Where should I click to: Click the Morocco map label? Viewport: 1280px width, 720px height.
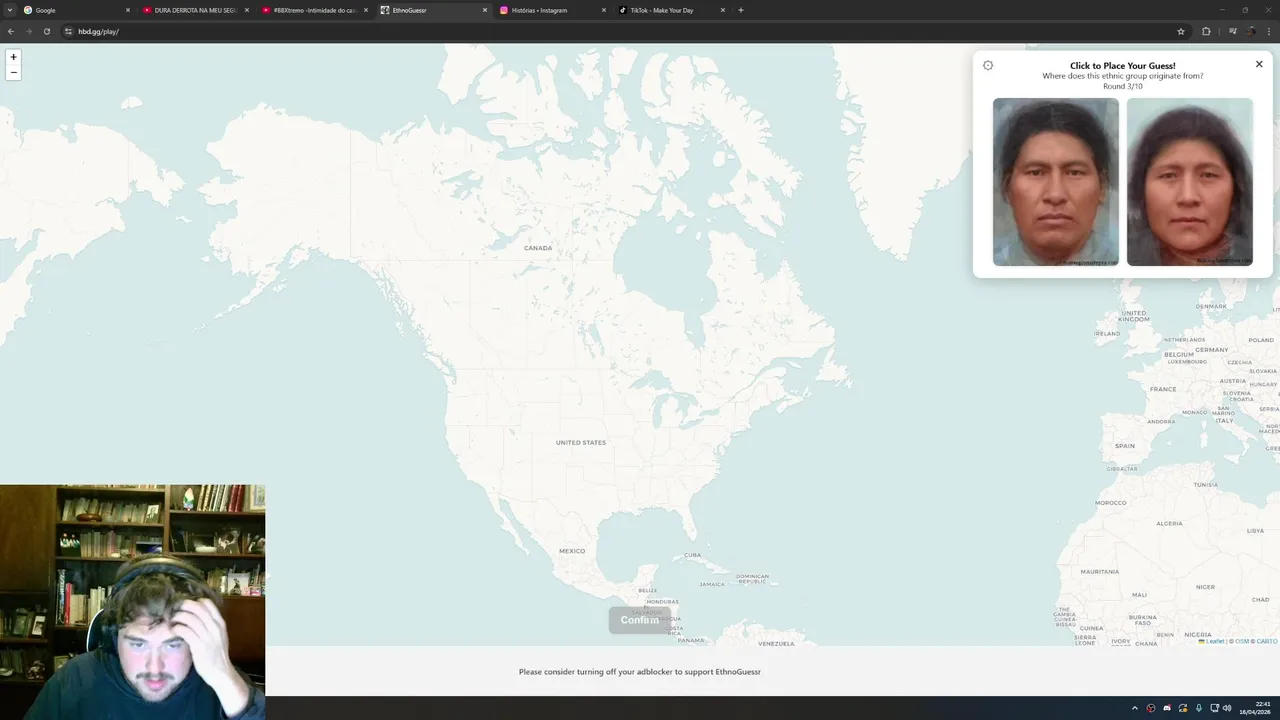click(x=1111, y=502)
